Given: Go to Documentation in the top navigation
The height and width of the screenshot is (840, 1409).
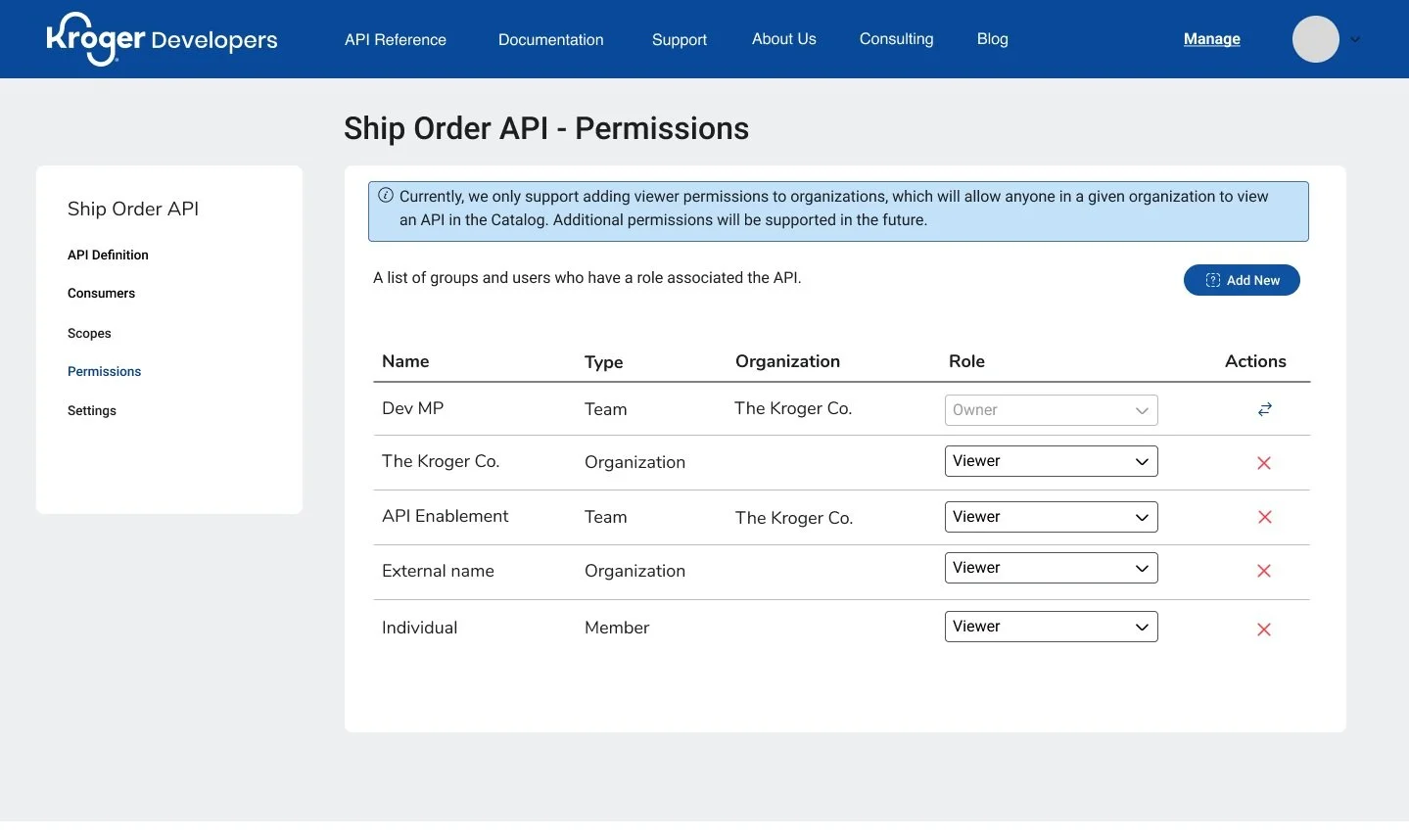Looking at the screenshot, I should [550, 39].
